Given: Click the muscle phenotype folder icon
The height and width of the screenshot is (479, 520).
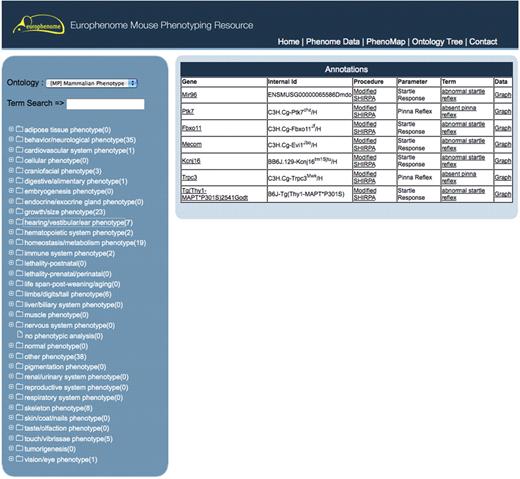Looking at the screenshot, I should 19,314.
